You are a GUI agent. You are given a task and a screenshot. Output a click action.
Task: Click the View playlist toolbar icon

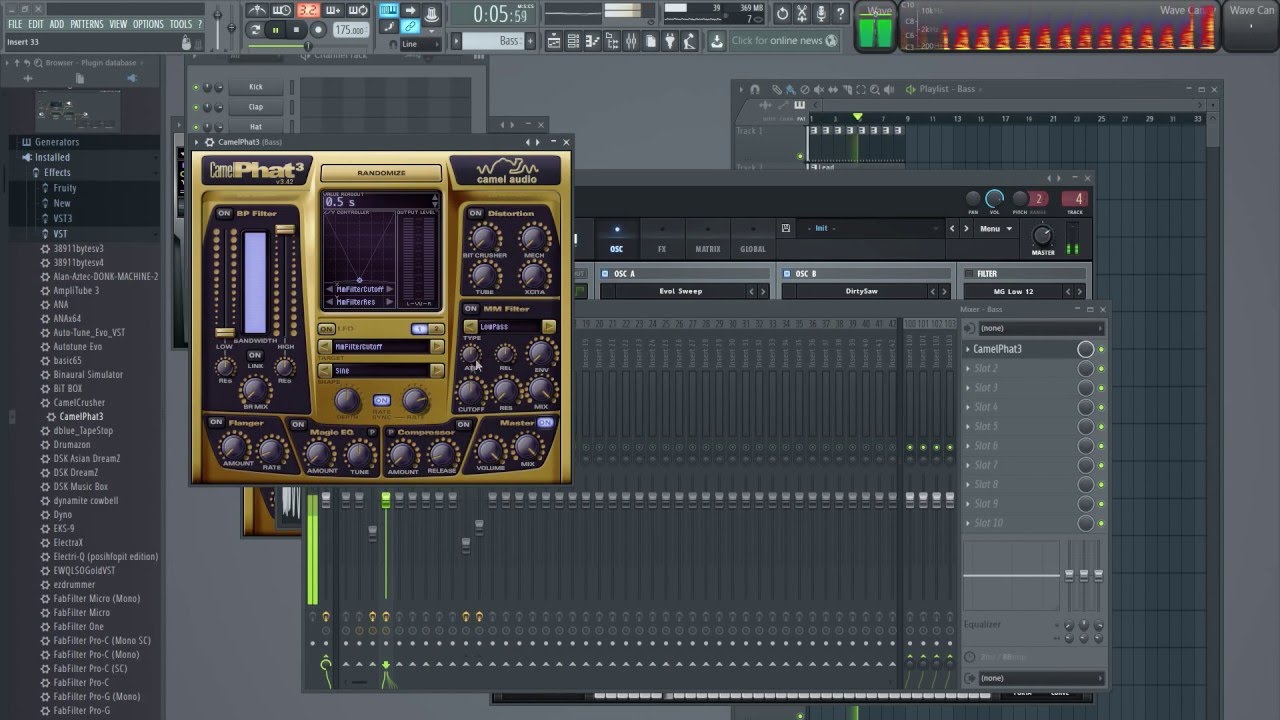click(554, 41)
